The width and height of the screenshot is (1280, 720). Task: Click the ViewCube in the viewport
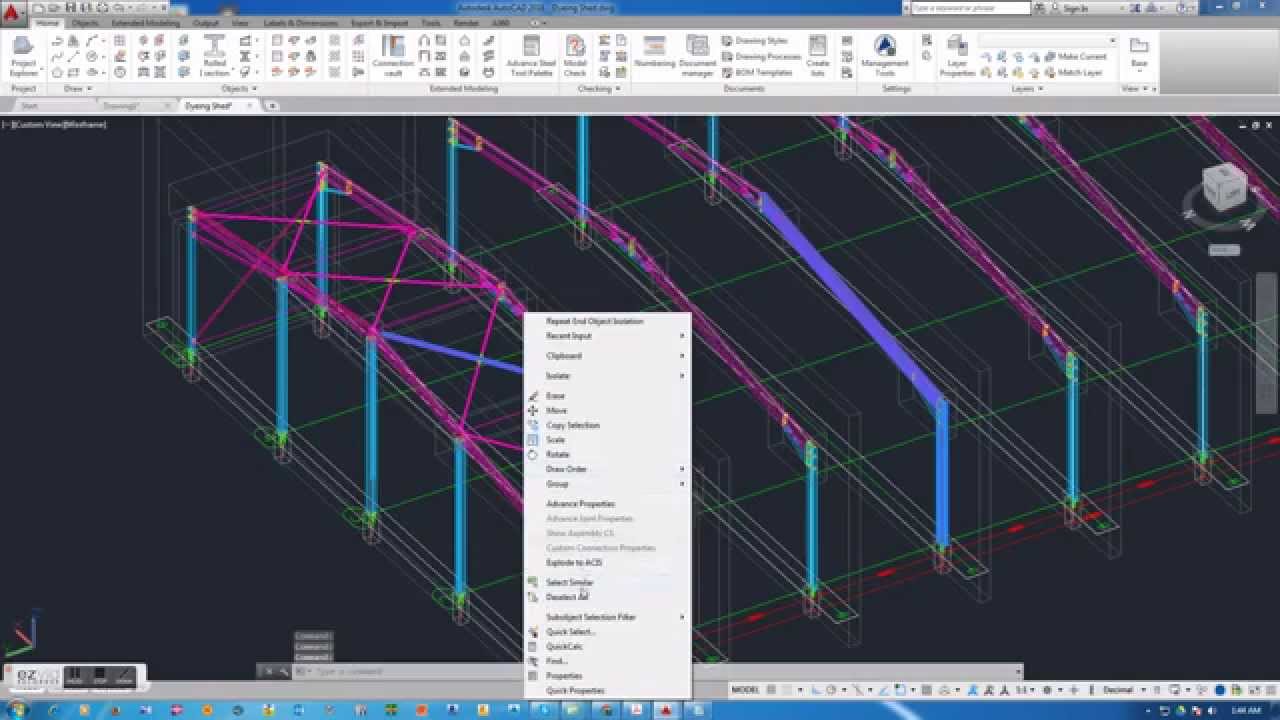(x=1223, y=187)
